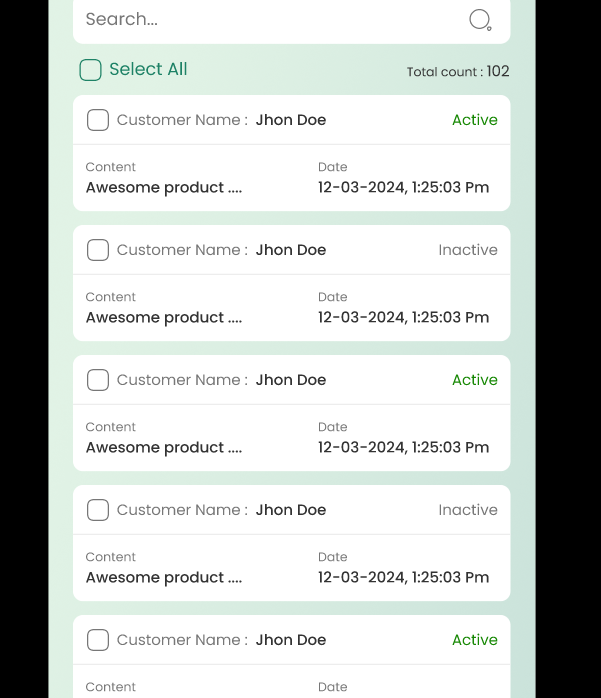Open second card's Awesome product content
The image size is (601, 698).
(x=164, y=317)
